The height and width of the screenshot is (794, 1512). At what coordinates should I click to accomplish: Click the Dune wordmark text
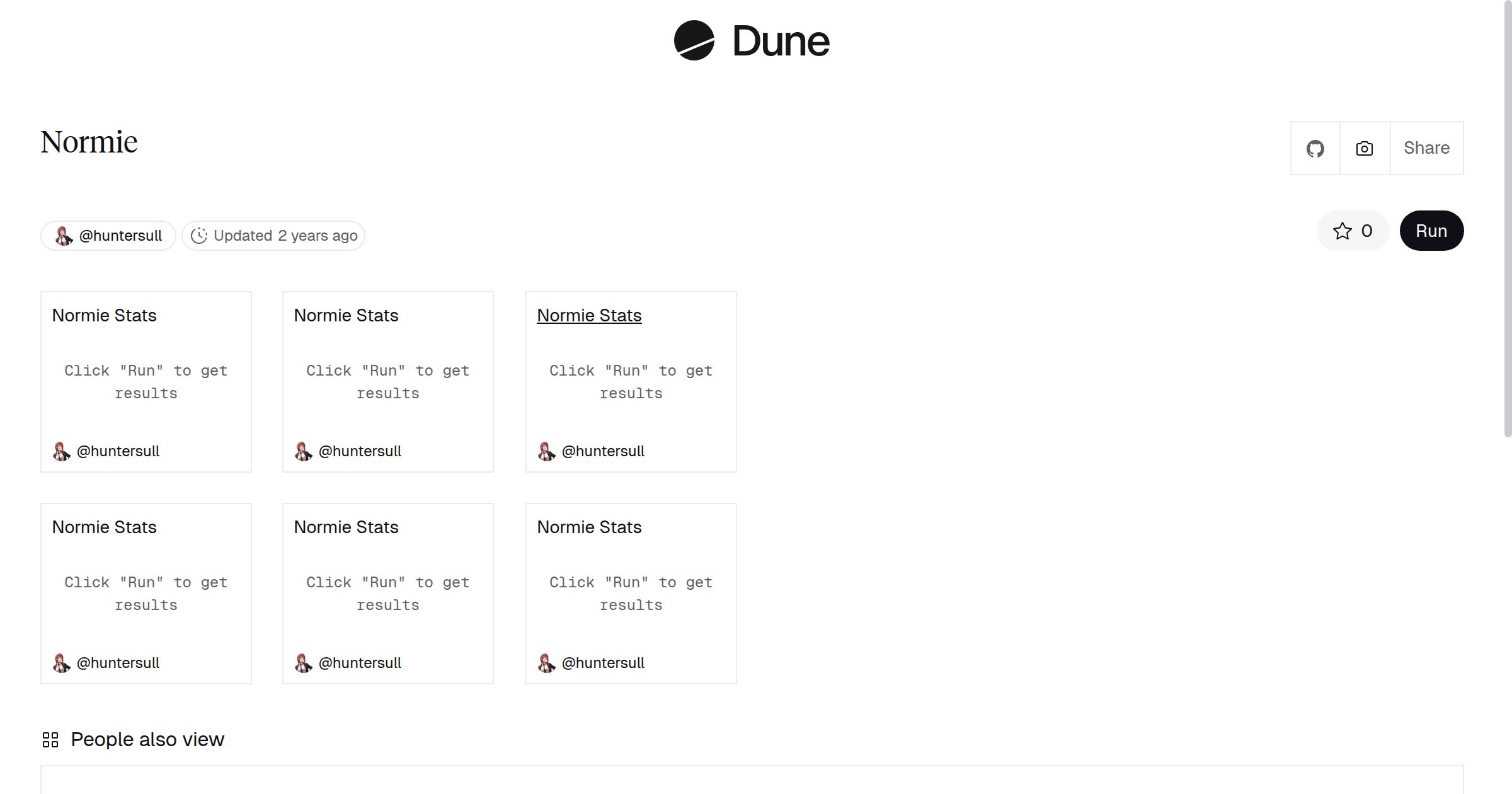pyautogui.click(x=781, y=42)
